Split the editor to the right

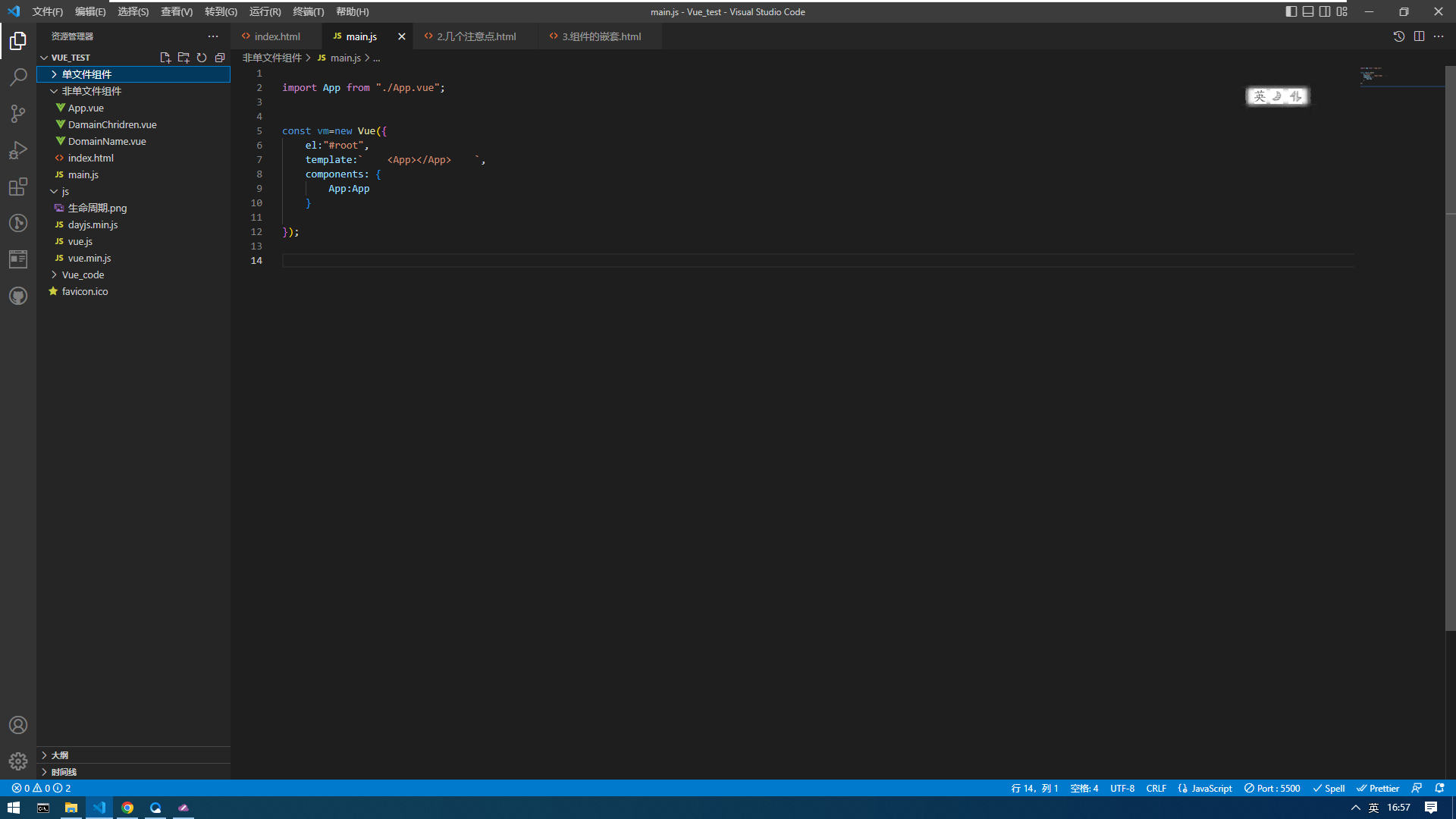(x=1419, y=36)
